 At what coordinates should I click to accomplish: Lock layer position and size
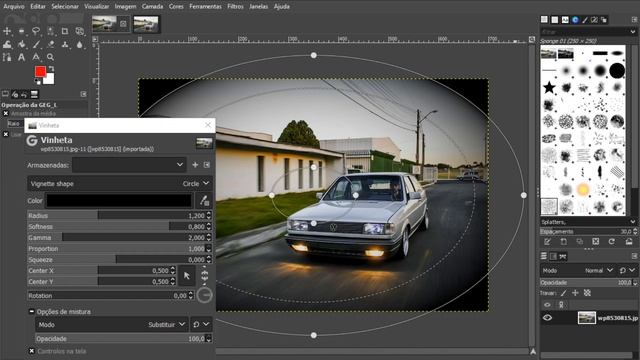click(x=575, y=293)
